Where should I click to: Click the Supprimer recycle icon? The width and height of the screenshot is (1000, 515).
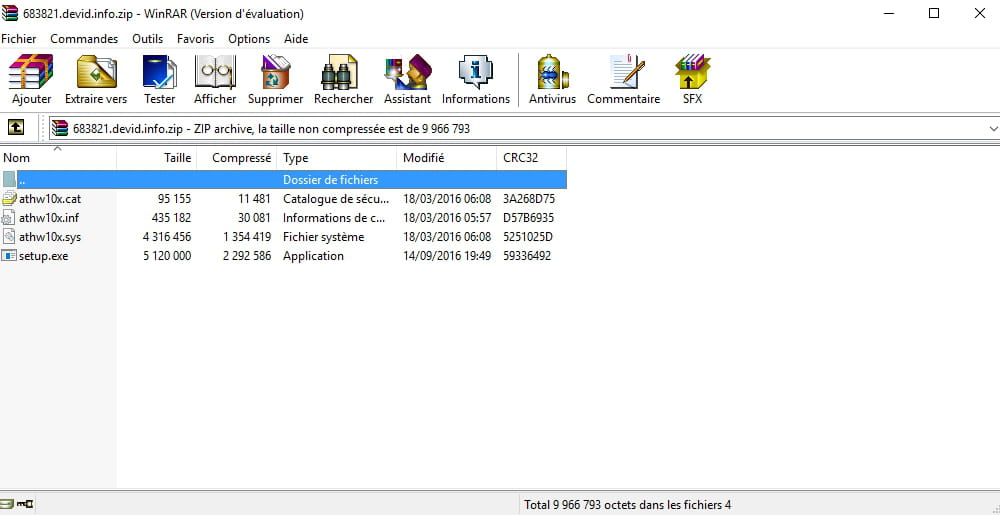pyautogui.click(x=276, y=71)
